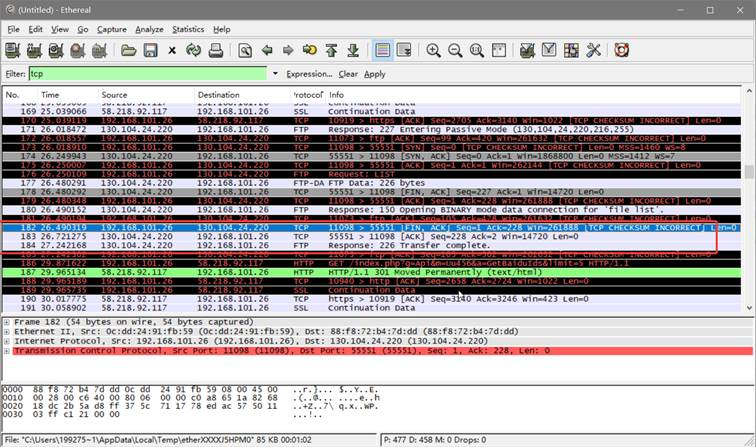Click packet list scroll up arrow
Screen dimensions: 756x447
tap(749, 91)
